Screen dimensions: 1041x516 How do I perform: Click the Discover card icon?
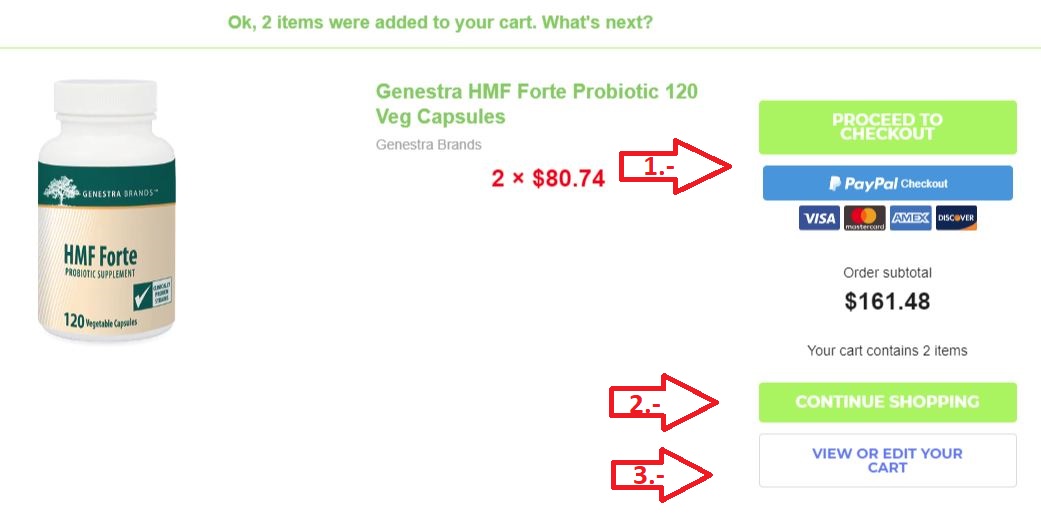[956, 218]
